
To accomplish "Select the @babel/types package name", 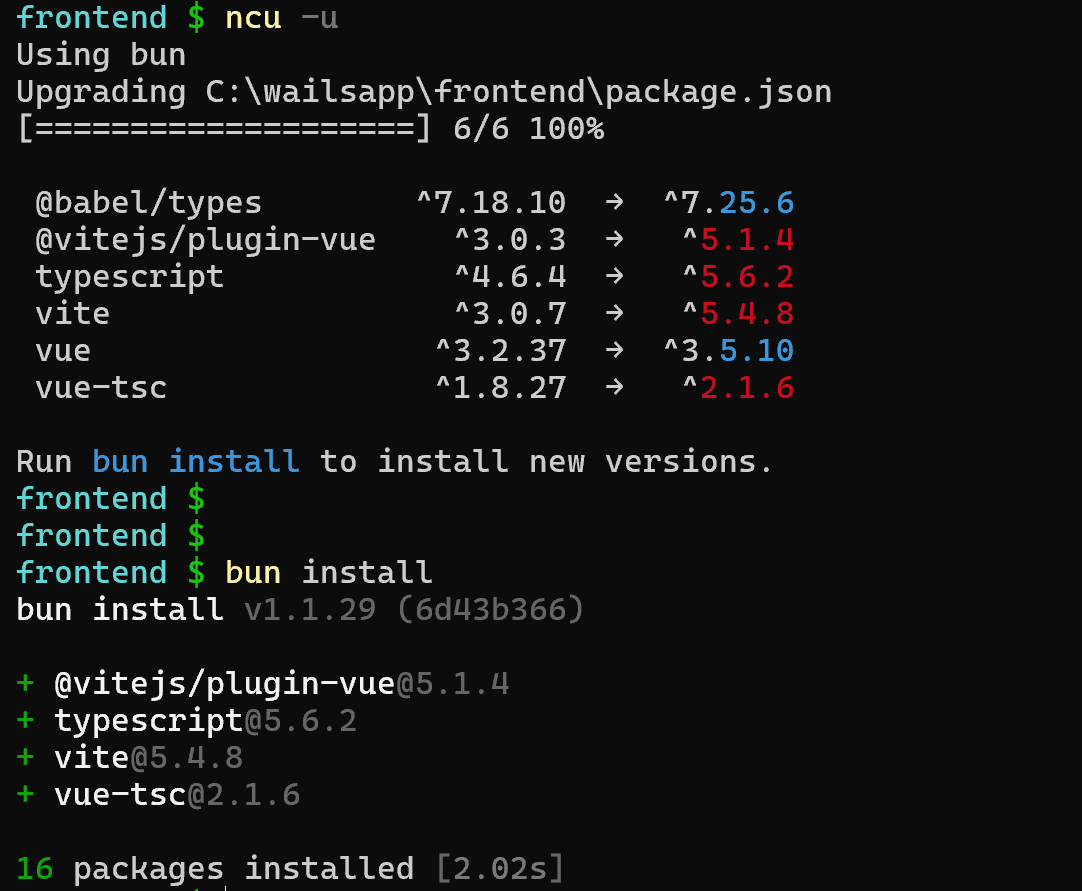I will tap(148, 203).
